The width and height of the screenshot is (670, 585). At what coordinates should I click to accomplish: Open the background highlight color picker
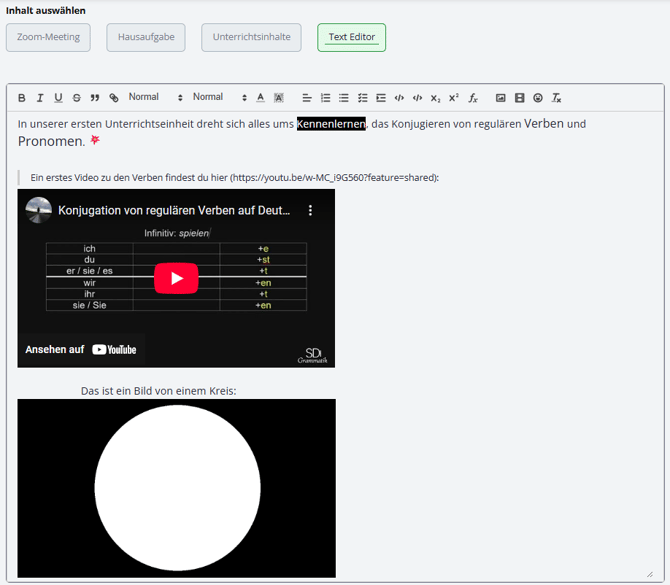[279, 98]
